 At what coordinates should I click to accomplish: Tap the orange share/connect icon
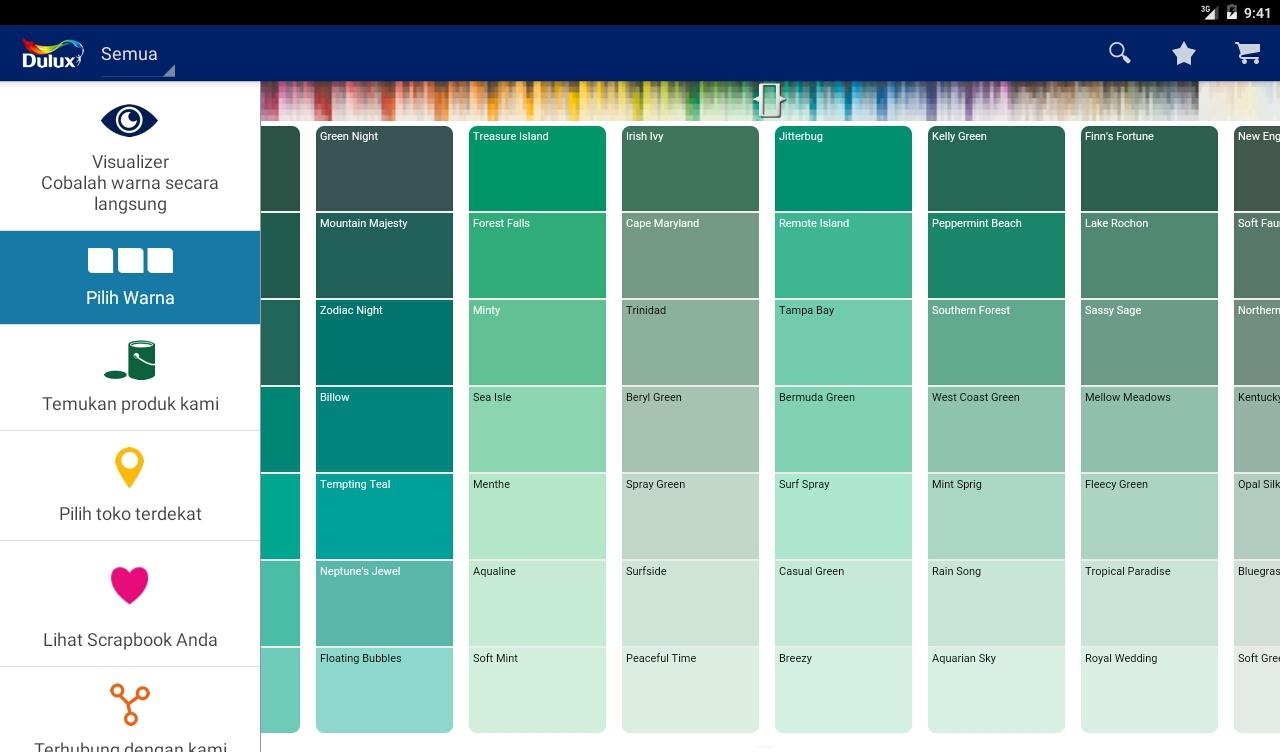[x=130, y=705]
